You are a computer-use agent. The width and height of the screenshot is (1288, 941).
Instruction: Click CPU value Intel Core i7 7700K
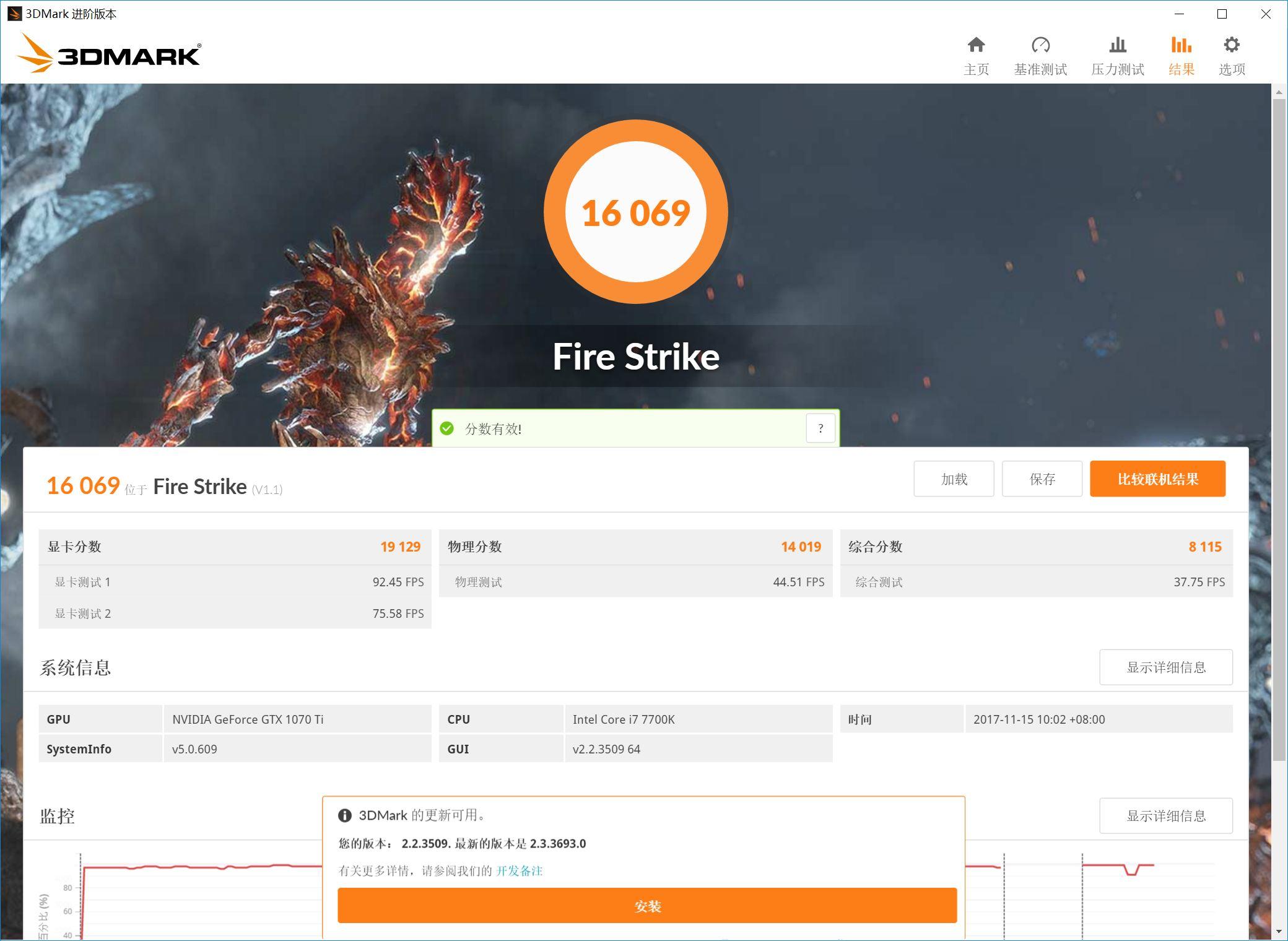point(698,719)
